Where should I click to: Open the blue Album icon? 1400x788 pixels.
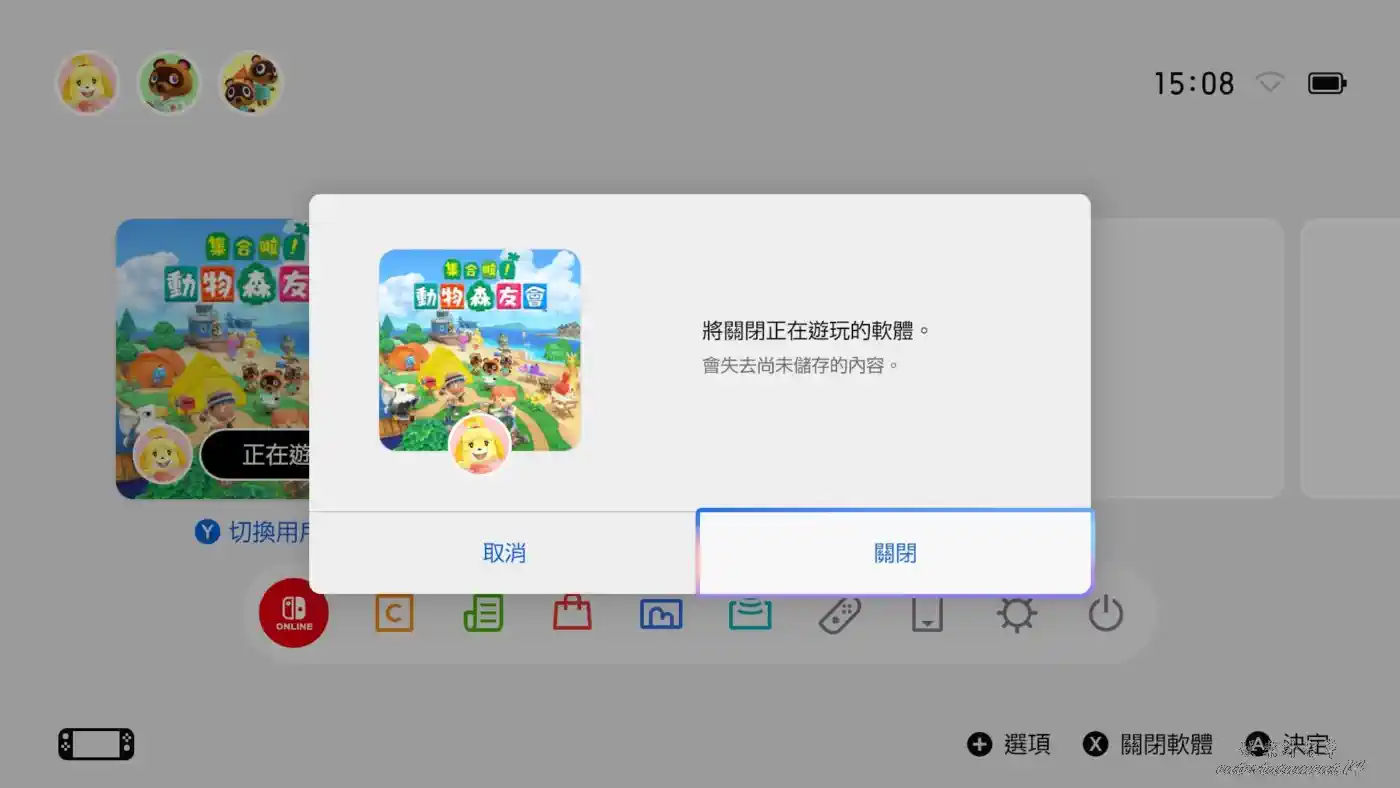[x=661, y=613]
